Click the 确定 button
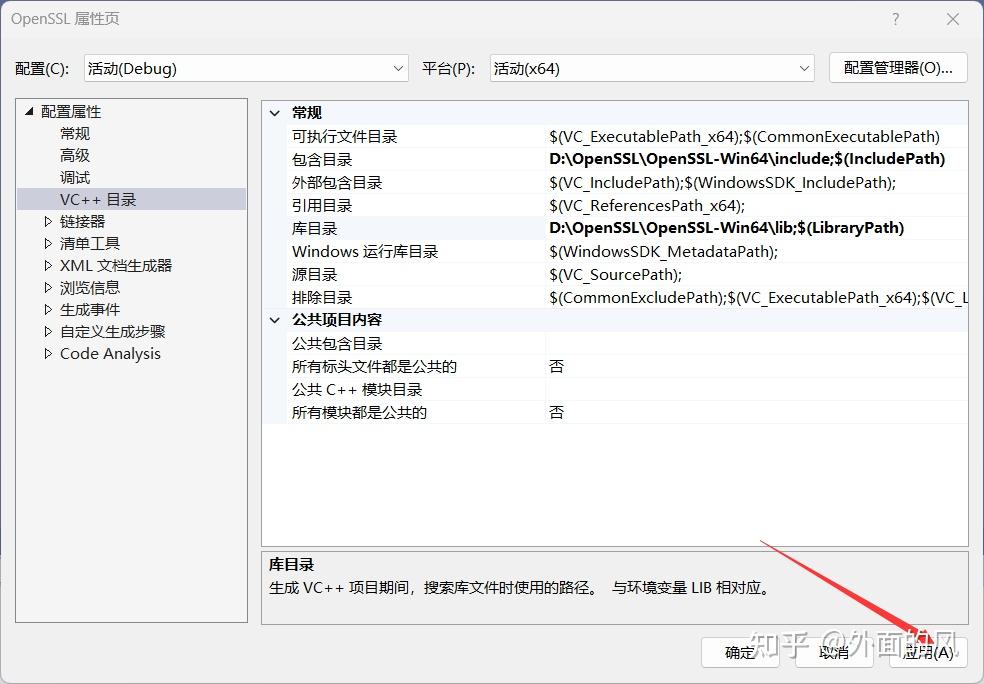The width and height of the screenshot is (984, 684). coord(740,653)
